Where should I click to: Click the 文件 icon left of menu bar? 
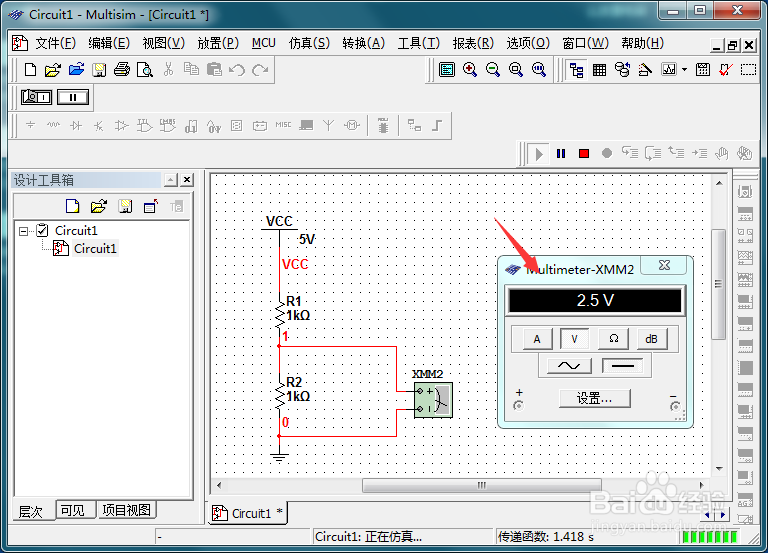click(x=20, y=43)
